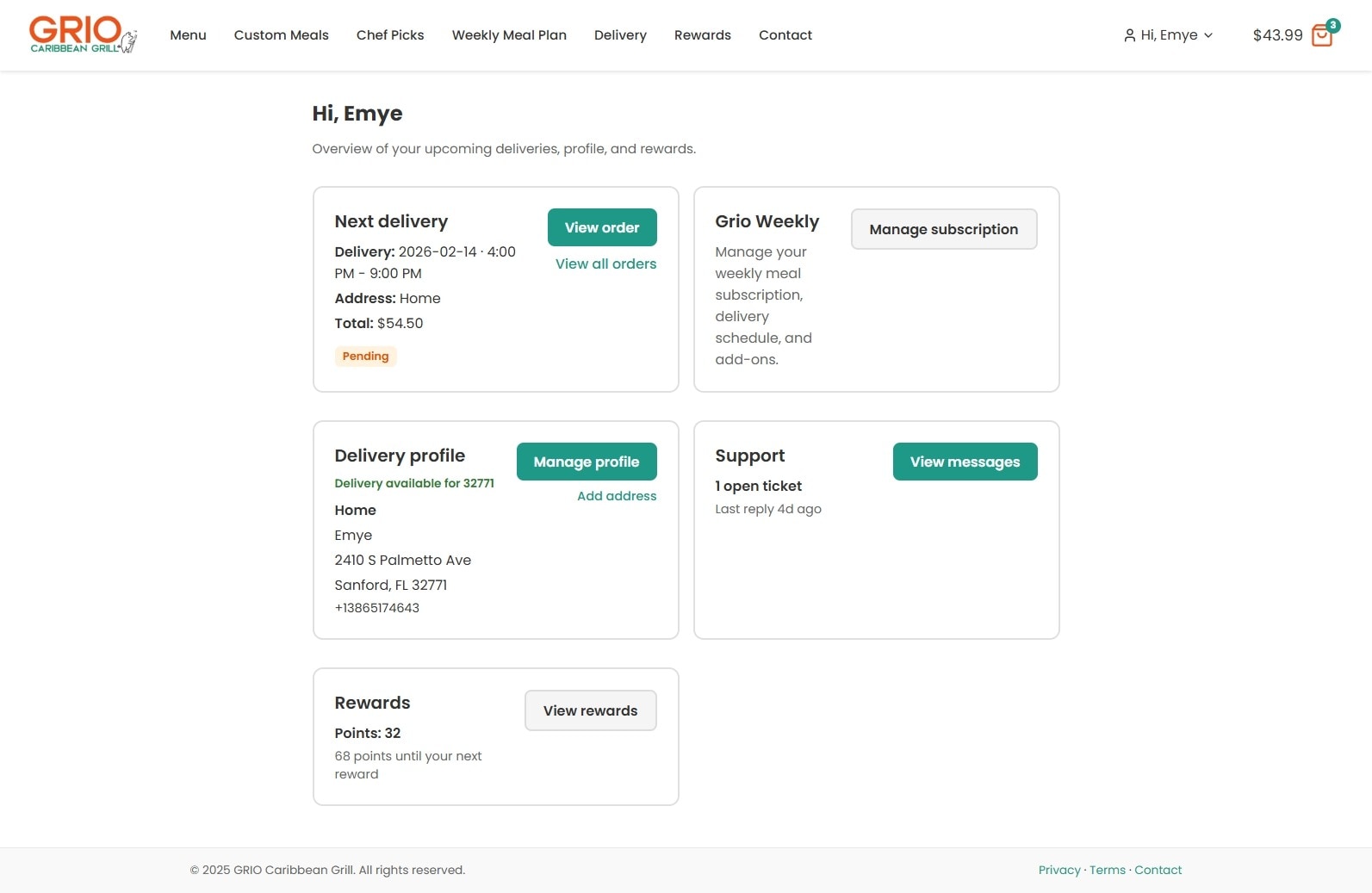
Task: Click the 68 points until next reward text
Action: pyautogui.click(x=408, y=765)
